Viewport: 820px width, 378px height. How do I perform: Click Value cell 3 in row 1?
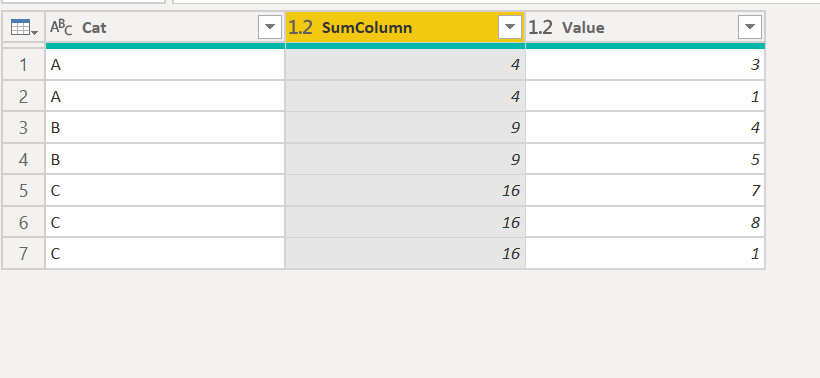645,65
